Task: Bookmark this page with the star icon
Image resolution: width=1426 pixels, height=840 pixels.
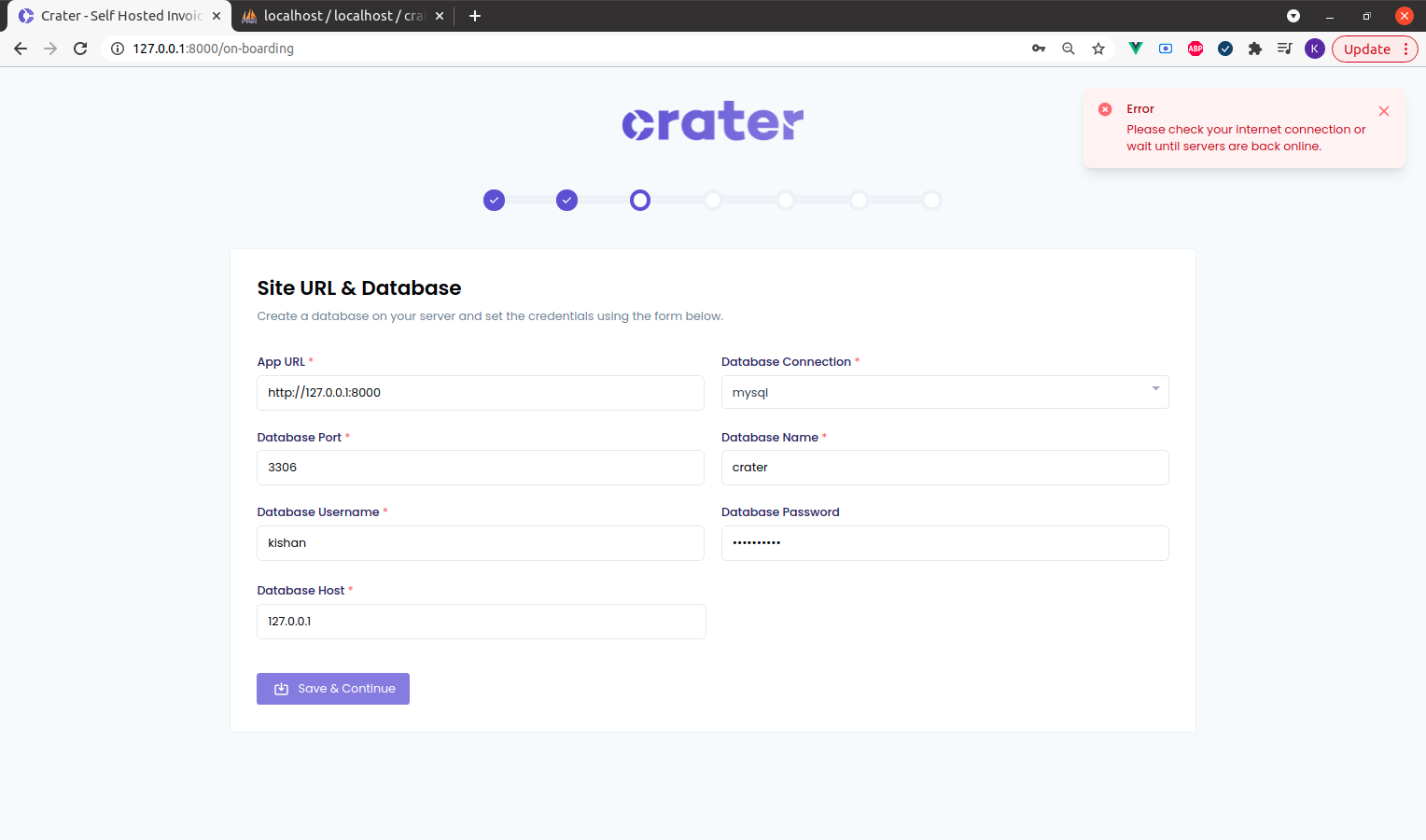Action: pyautogui.click(x=1098, y=49)
